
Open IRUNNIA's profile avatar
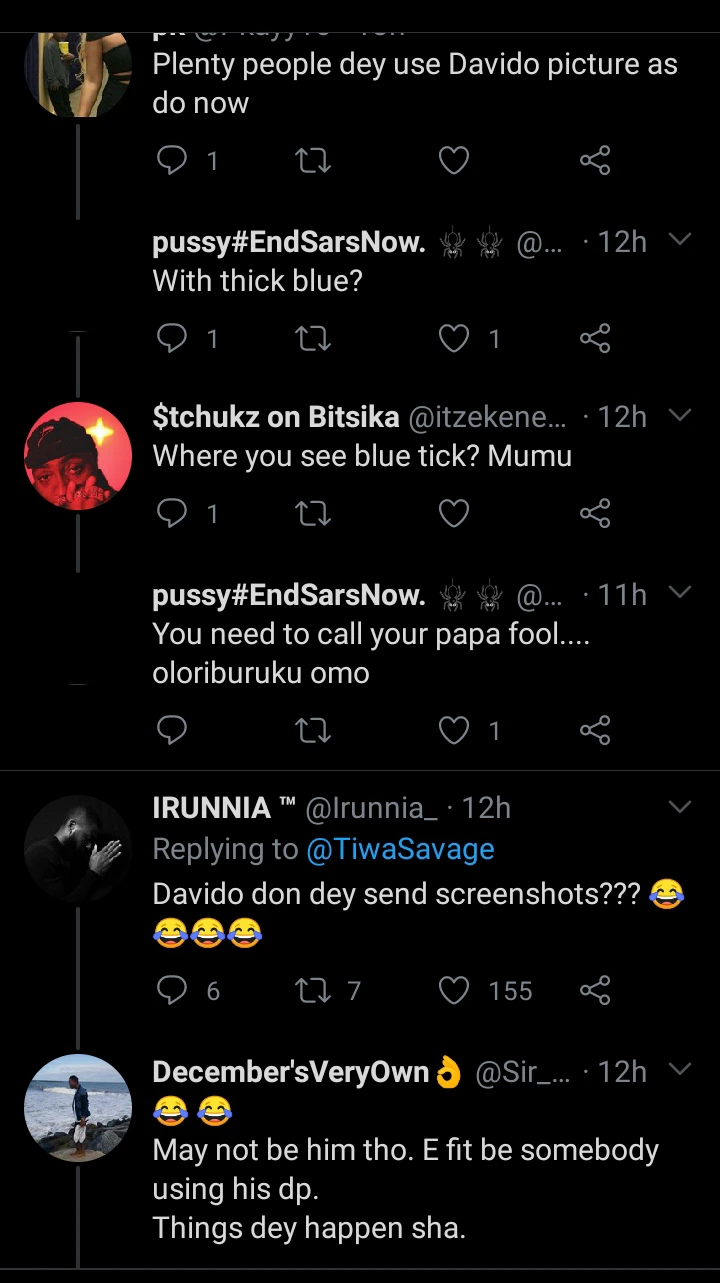coord(78,849)
